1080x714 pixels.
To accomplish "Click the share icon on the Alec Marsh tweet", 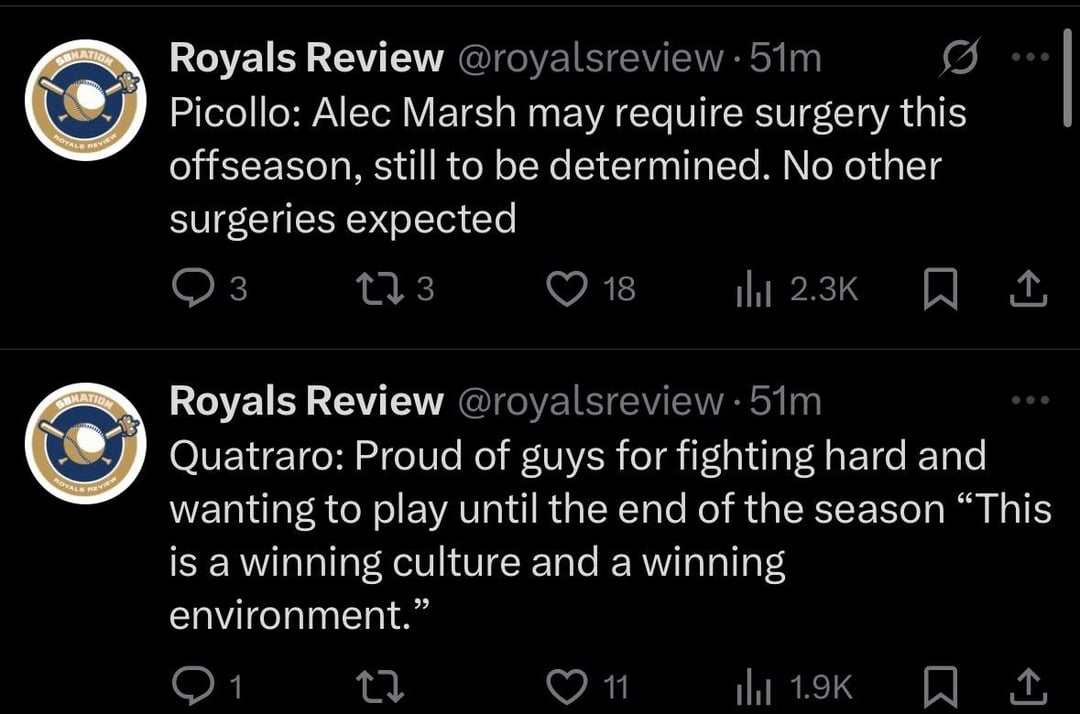I will [1028, 288].
